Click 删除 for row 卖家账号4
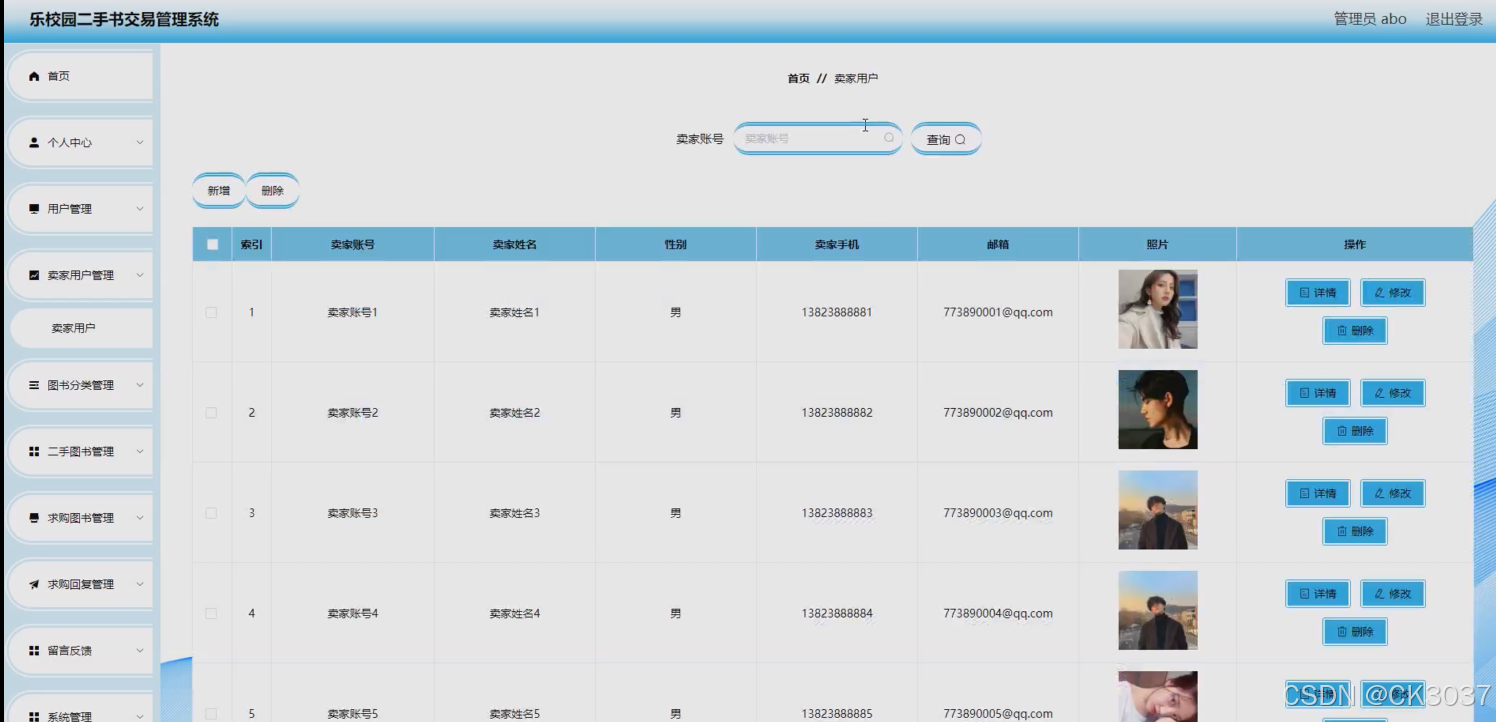Image resolution: width=1496 pixels, height=722 pixels. 1355,632
